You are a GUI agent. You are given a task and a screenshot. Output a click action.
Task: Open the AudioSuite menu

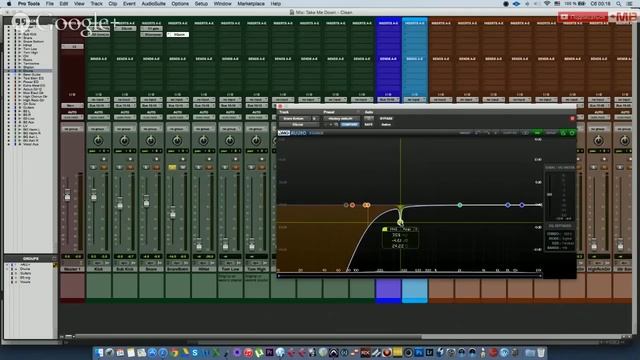click(153, 4)
